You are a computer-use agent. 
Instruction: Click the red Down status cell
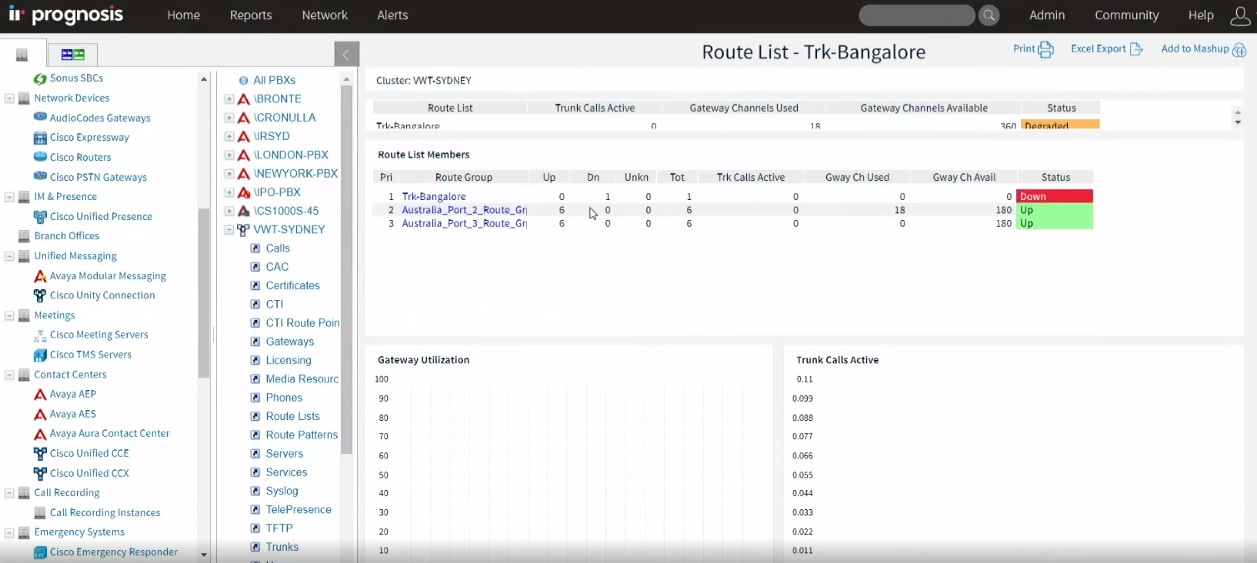pos(1054,197)
